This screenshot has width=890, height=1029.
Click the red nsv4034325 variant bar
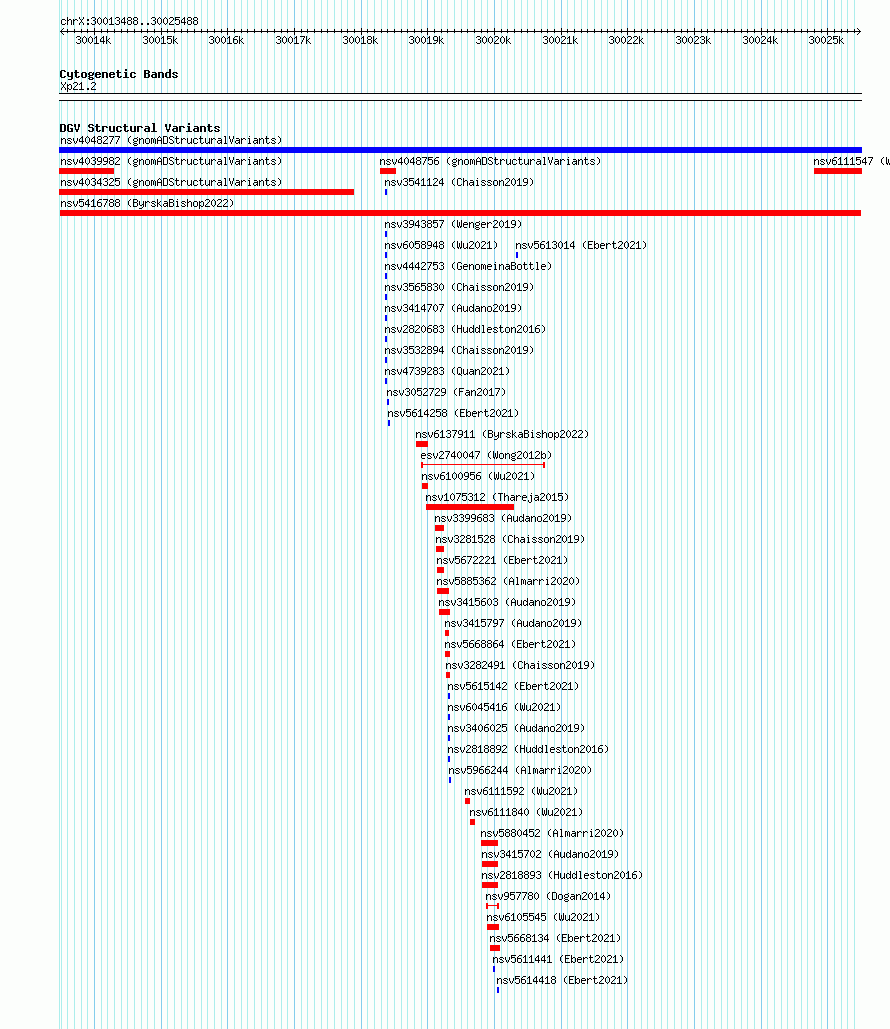[206, 192]
